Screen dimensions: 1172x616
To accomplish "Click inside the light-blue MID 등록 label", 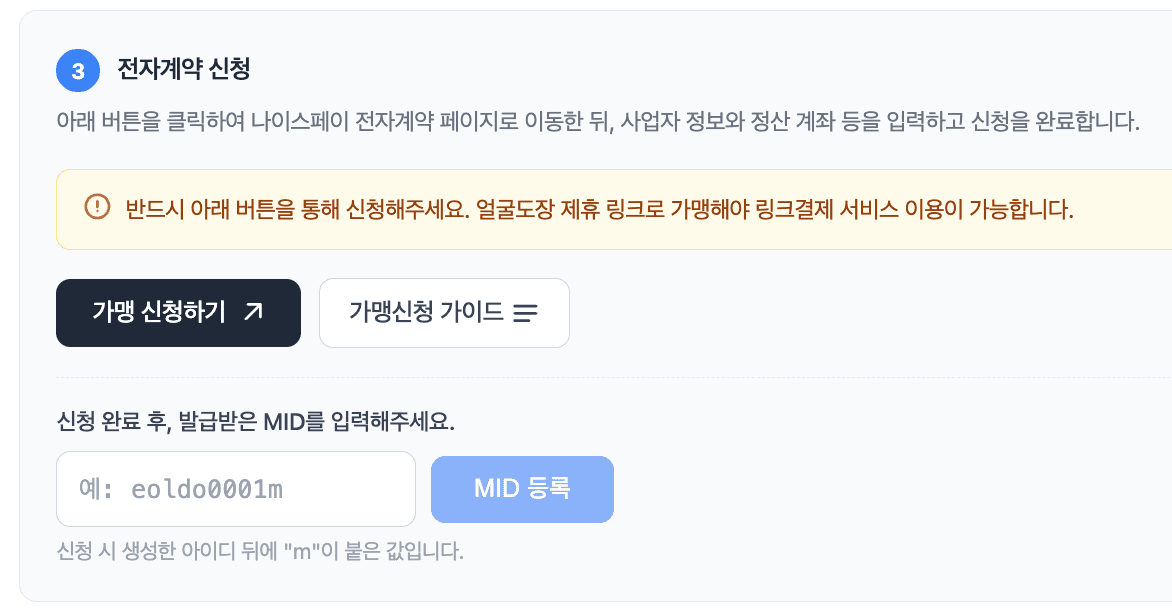I will coord(522,488).
